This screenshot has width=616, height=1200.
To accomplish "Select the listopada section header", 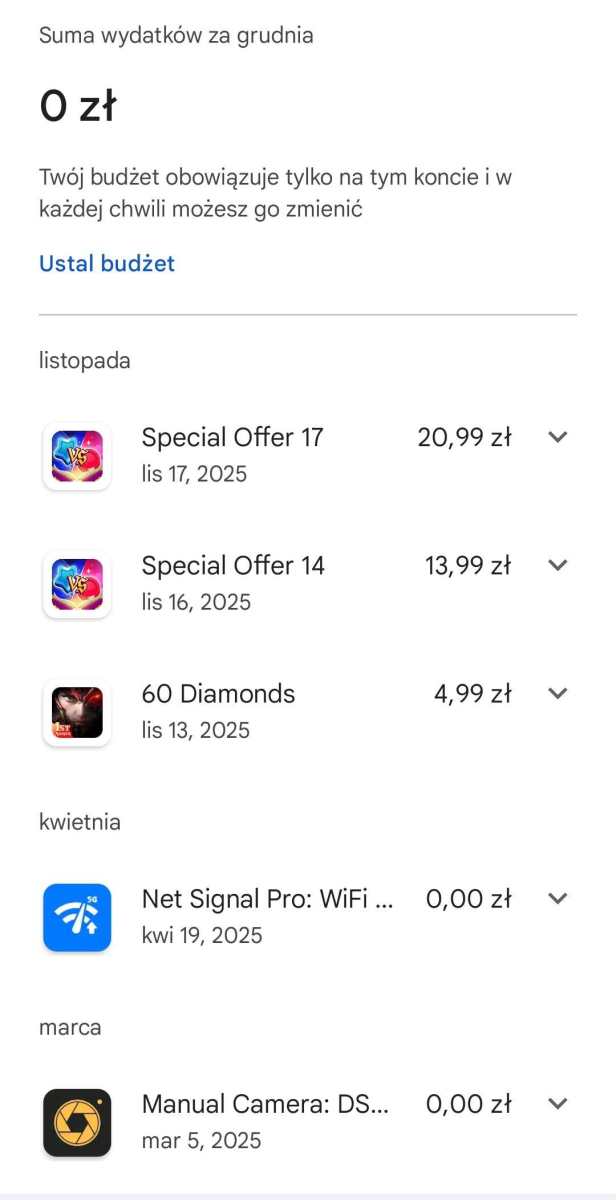I will click(84, 360).
